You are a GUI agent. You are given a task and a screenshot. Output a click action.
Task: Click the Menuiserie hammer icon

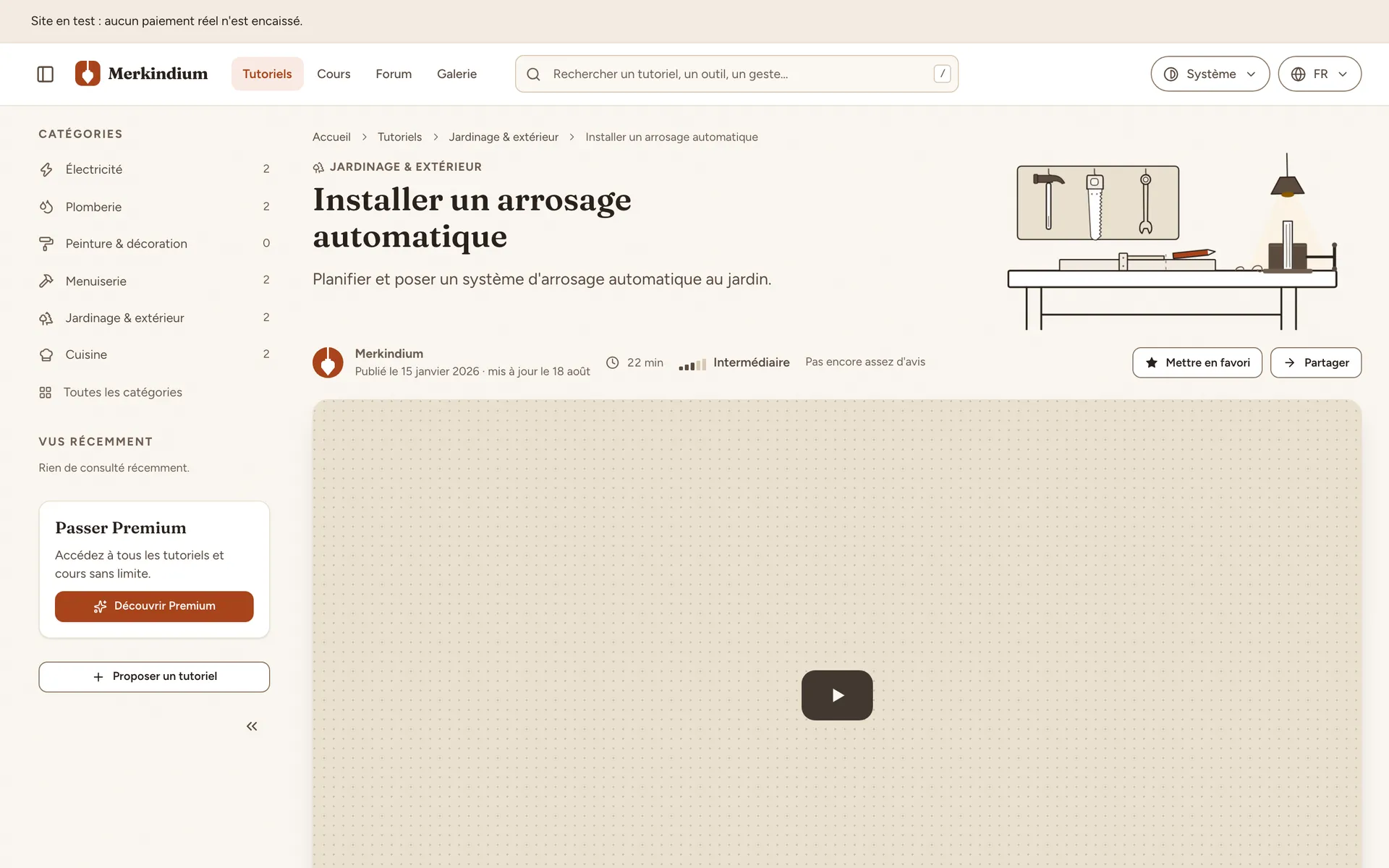click(x=46, y=281)
